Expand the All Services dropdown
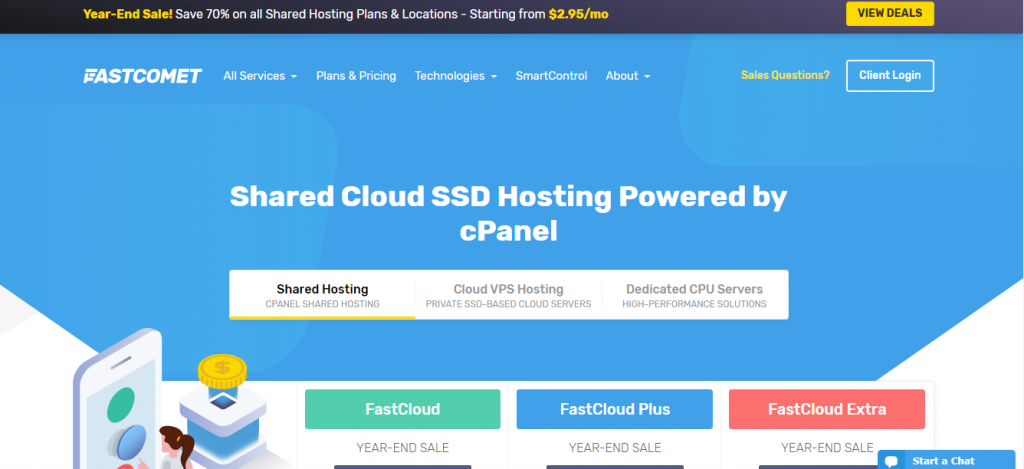The image size is (1024, 469). pyautogui.click(x=260, y=76)
